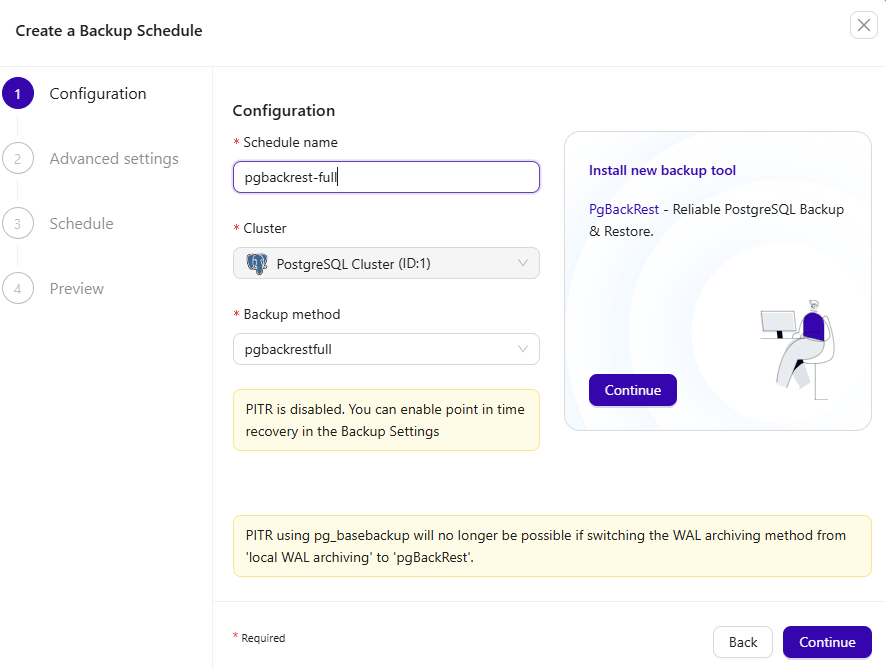Click the person-at-desk illustration

(798, 347)
